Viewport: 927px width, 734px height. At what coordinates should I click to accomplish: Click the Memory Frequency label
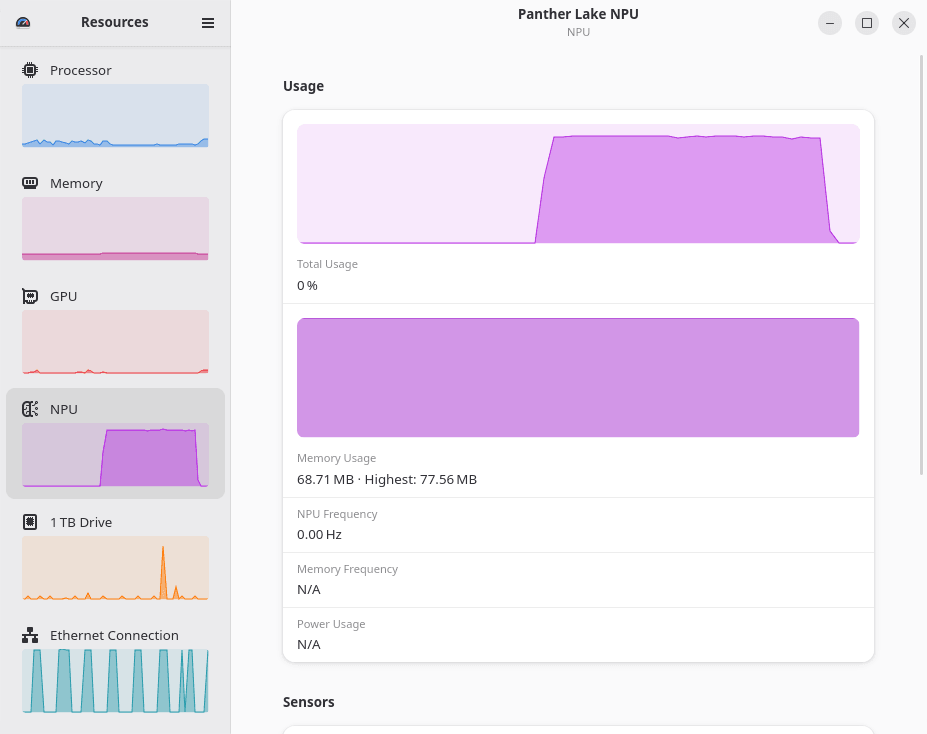347,569
